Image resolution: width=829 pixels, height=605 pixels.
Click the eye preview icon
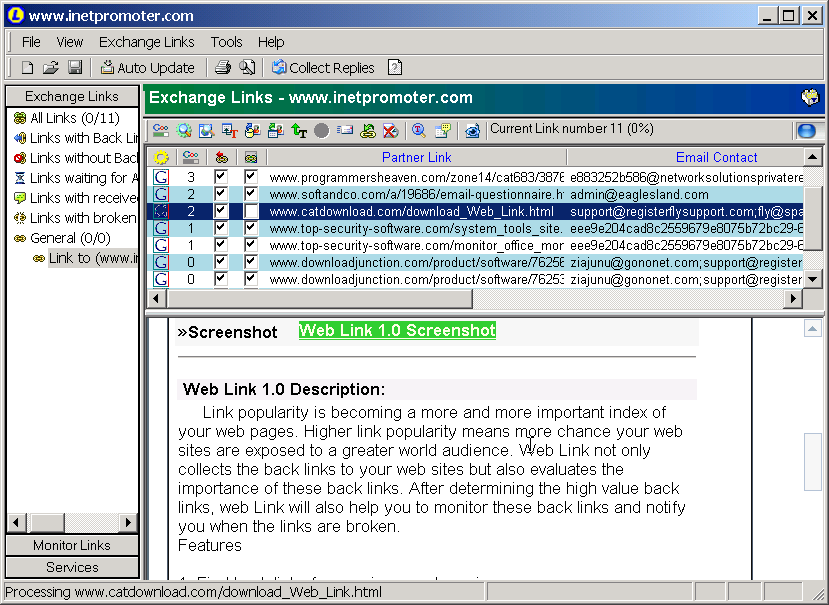472,130
